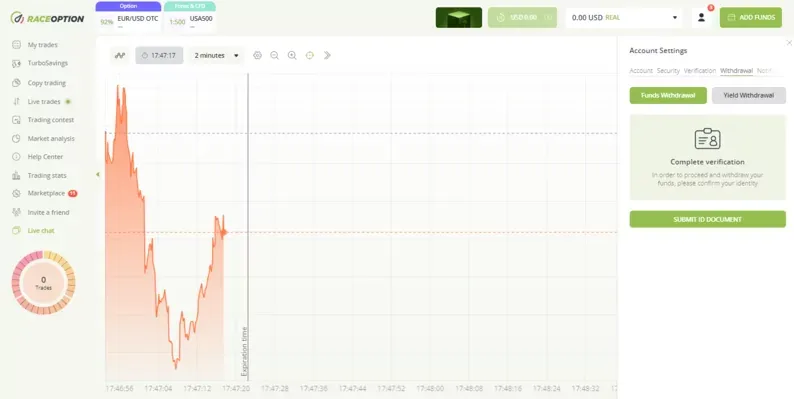Close the Account Settings panel
Image resolution: width=794 pixels, height=399 pixels.
(x=789, y=43)
